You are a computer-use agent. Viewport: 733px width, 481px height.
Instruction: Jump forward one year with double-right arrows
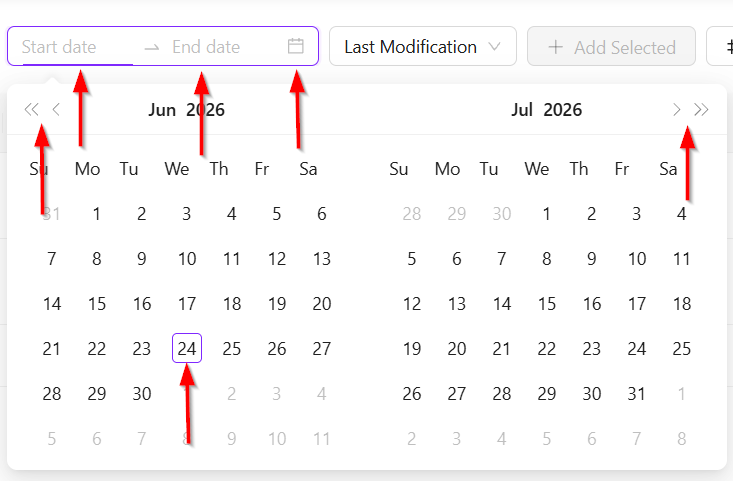click(701, 110)
